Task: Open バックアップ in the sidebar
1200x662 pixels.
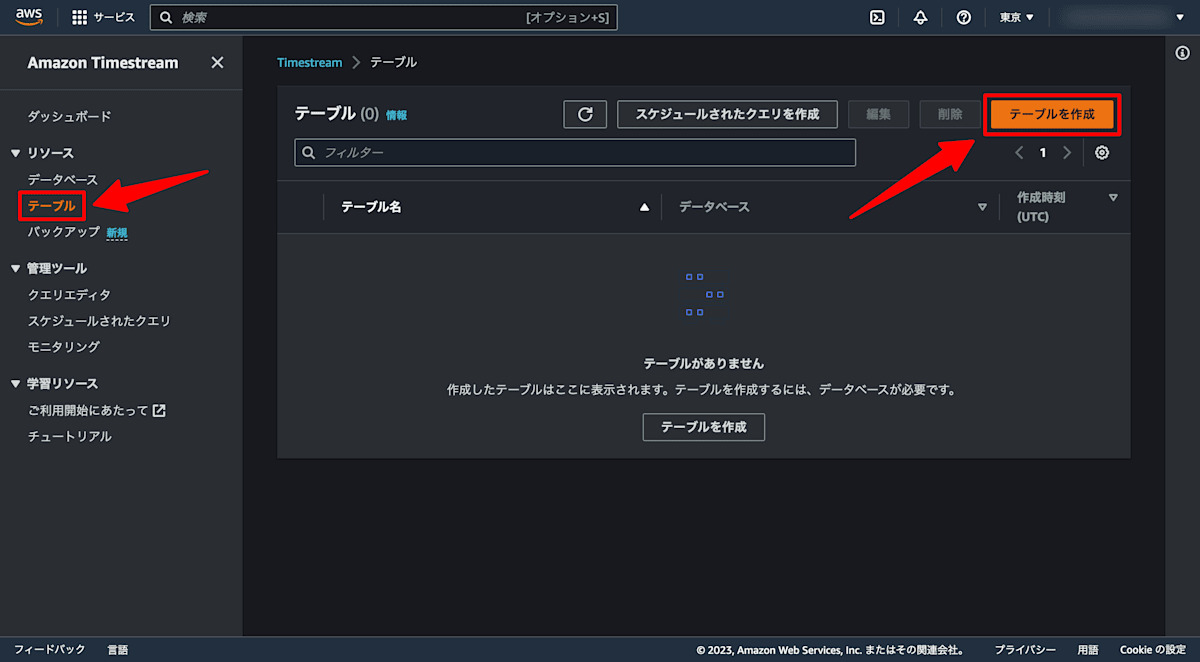Action: 63,231
